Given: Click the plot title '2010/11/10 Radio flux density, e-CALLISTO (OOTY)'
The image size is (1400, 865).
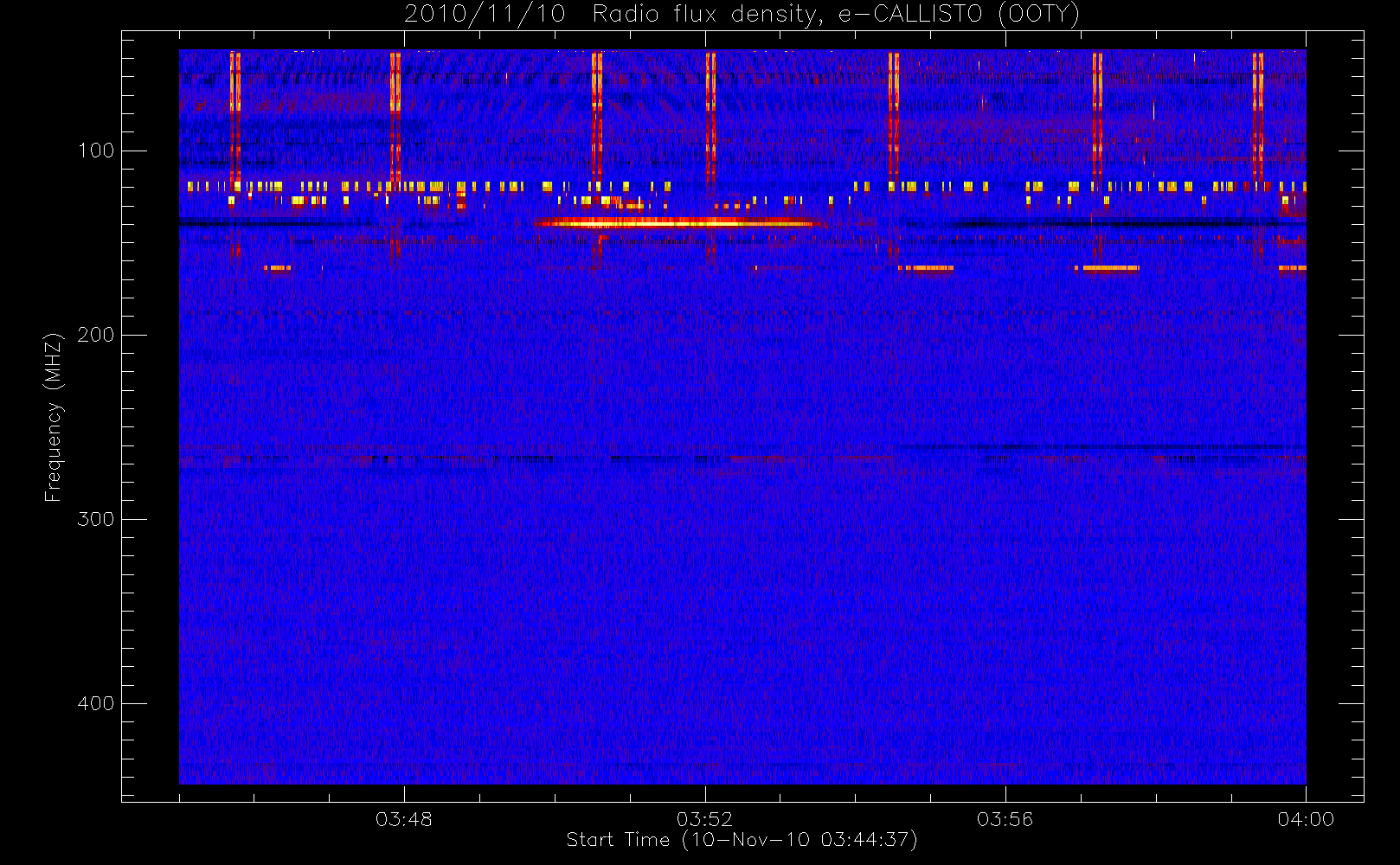Looking at the screenshot, I should (x=742, y=15).
